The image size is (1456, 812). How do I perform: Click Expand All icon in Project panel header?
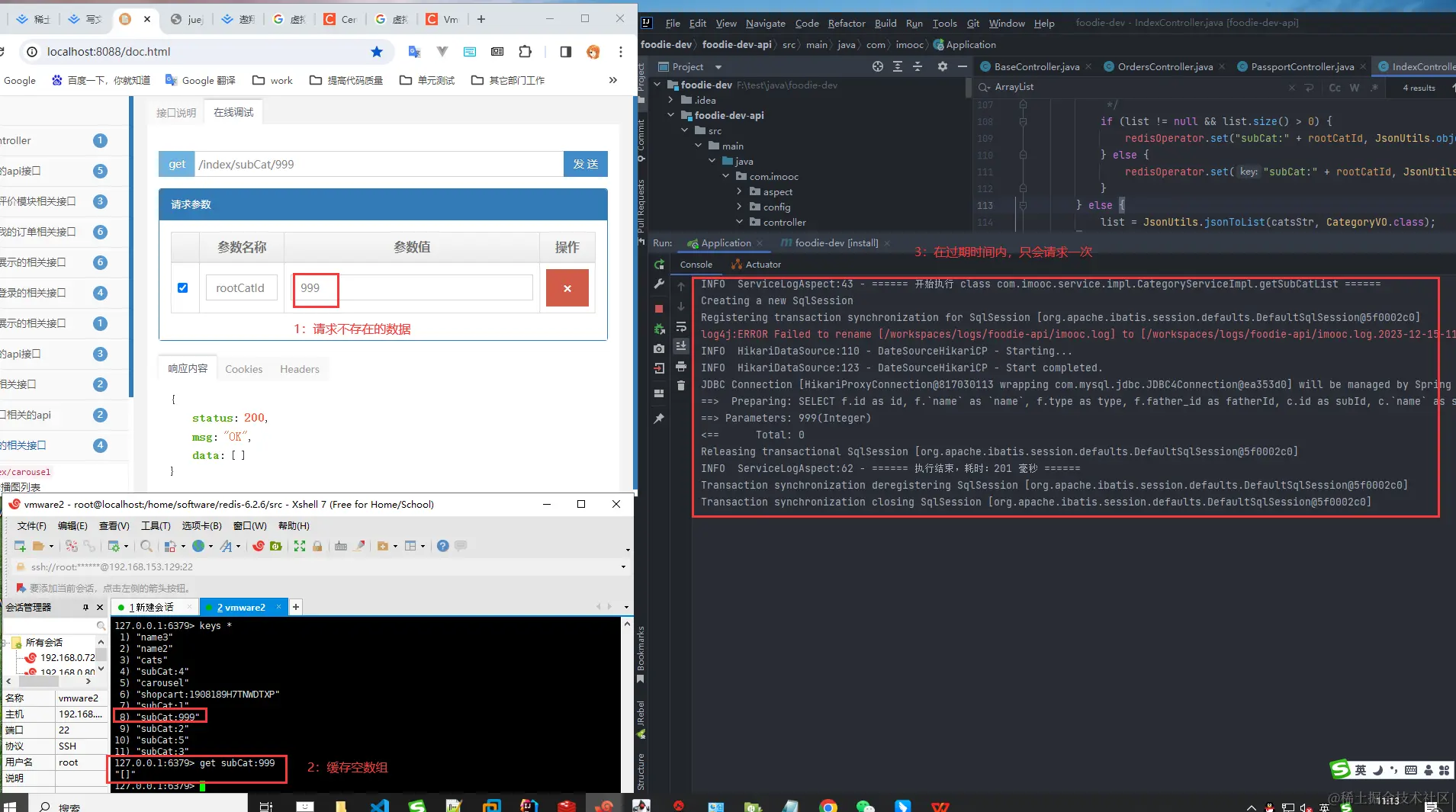pos(898,66)
